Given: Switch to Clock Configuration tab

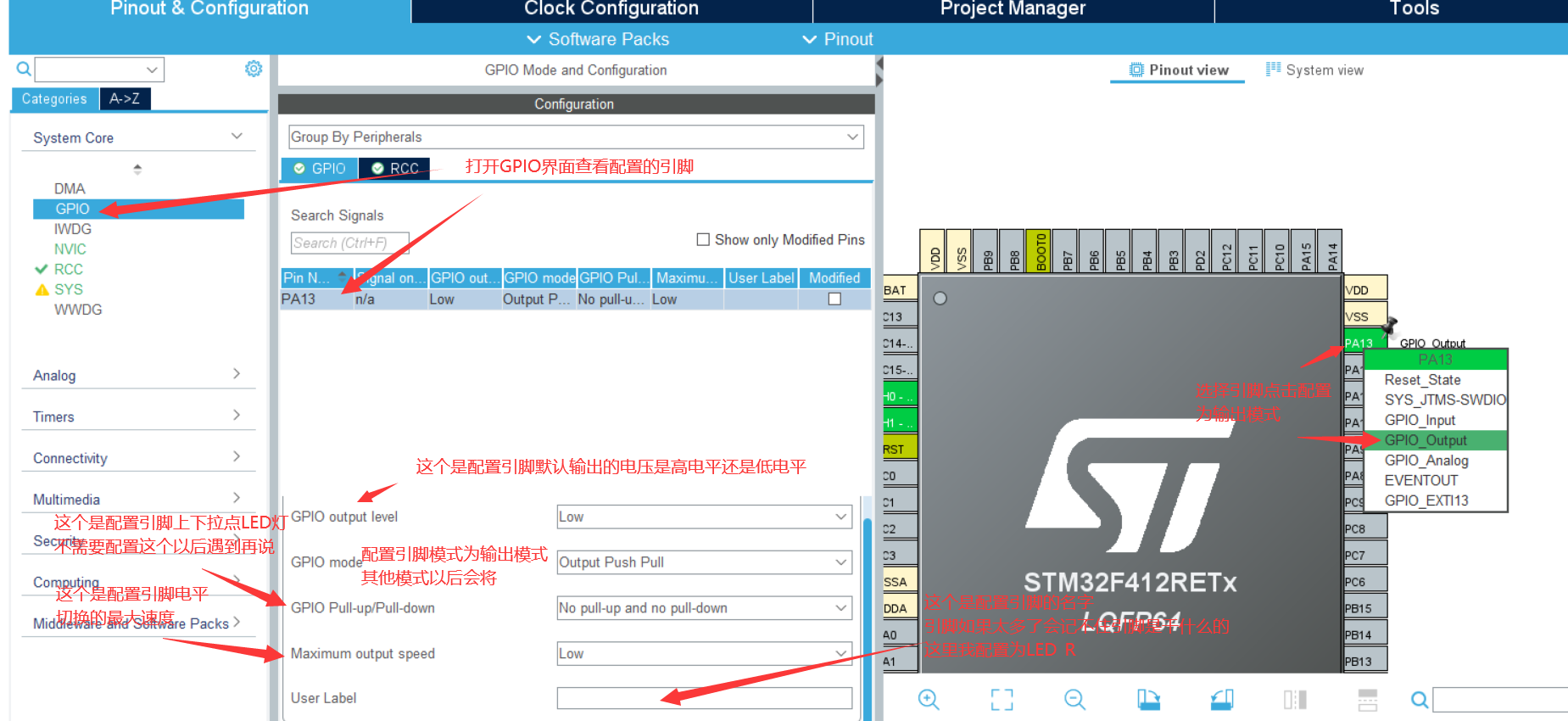Looking at the screenshot, I should click(611, 9).
